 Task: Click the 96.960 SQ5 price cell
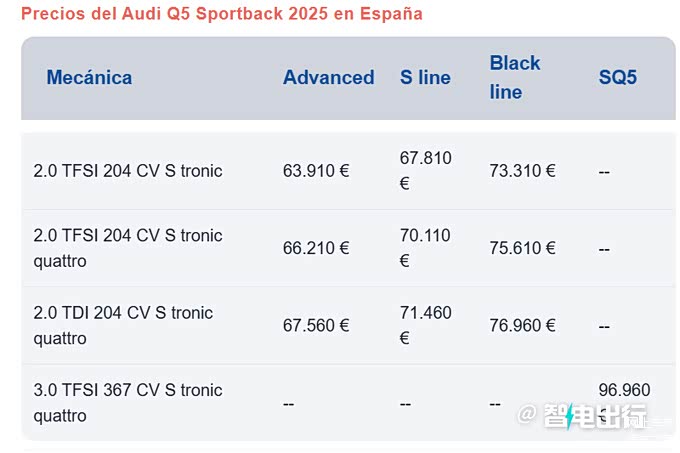(623, 390)
